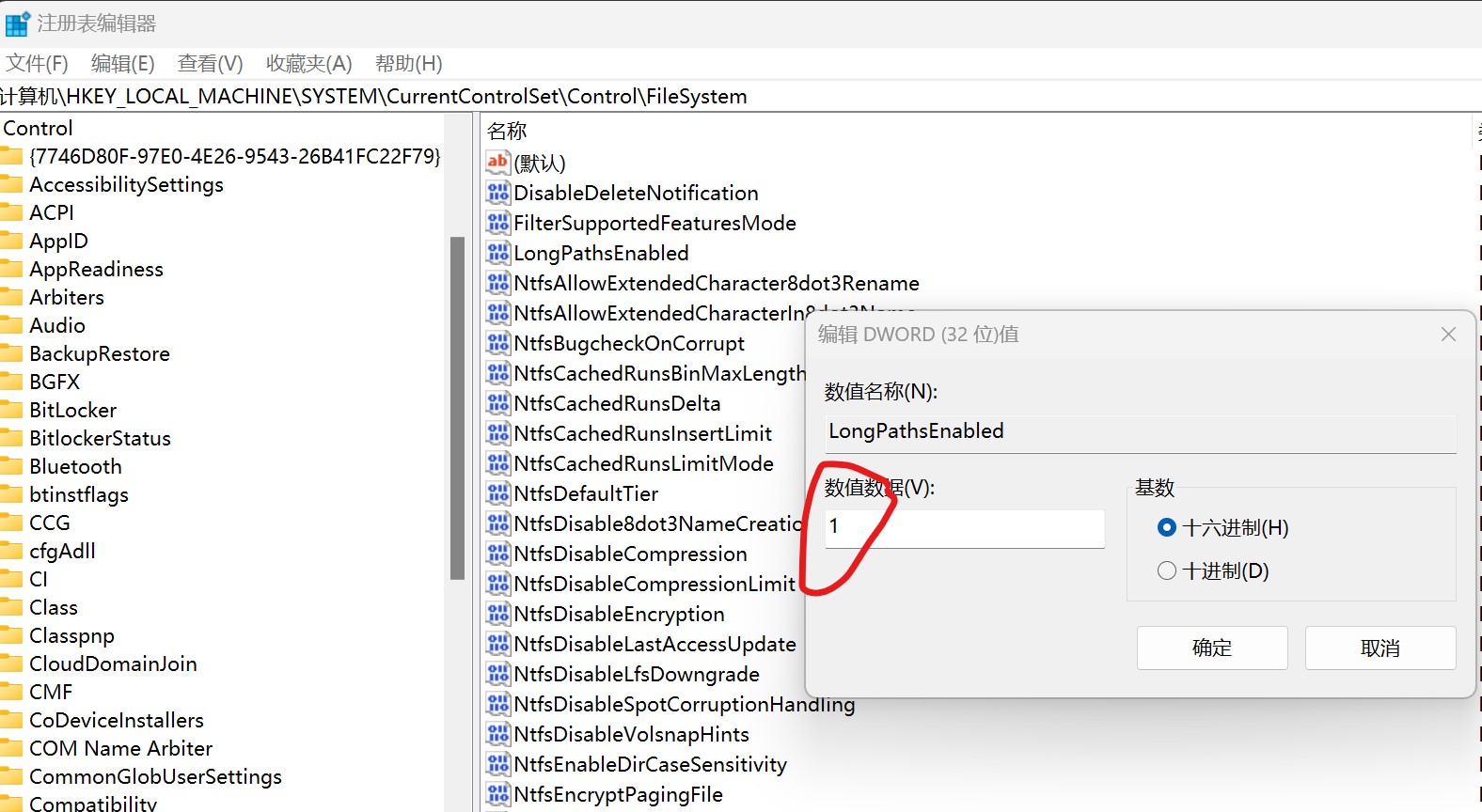Select the NtfsDisableLastAccessUpdate value name

tap(655, 644)
